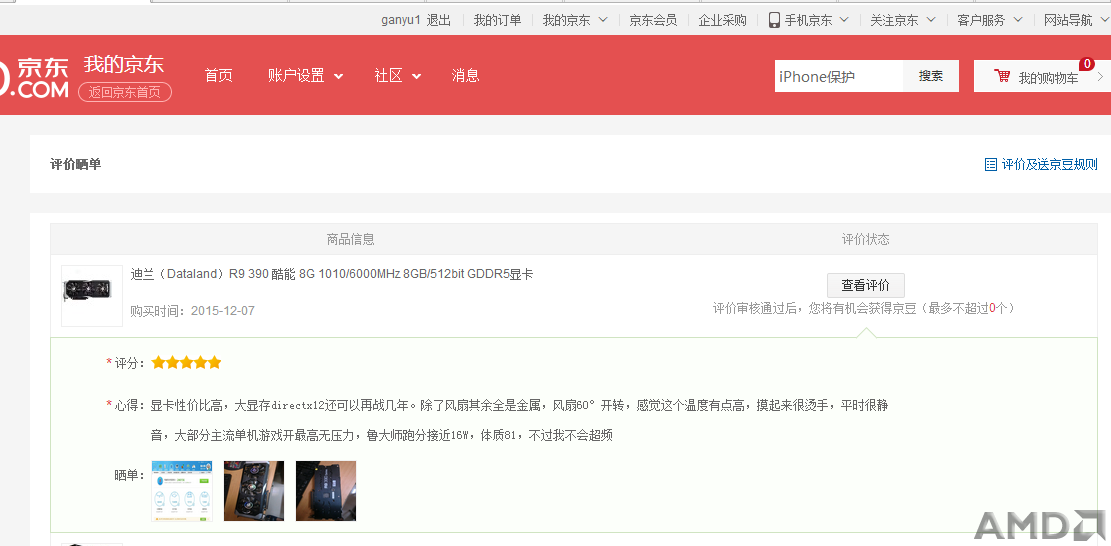Click the search input field
Viewport: 1111px width, 546px height.
(839, 76)
